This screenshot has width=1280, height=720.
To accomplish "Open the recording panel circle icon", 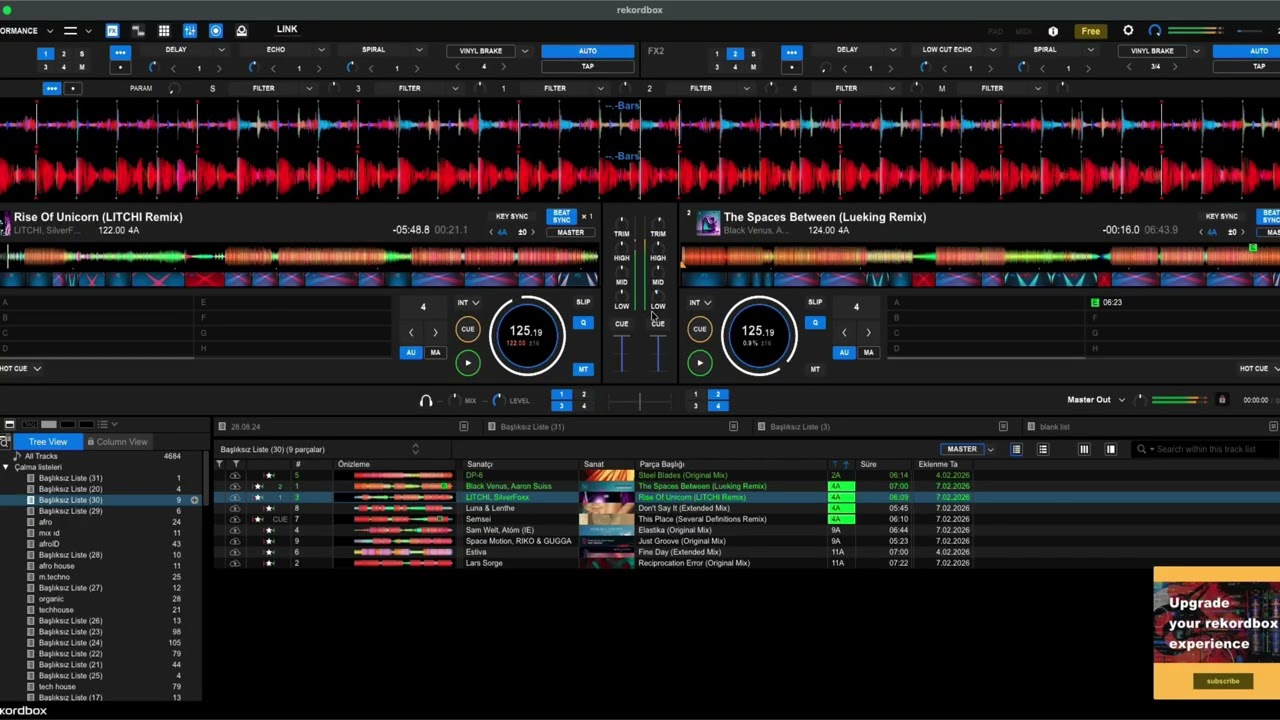I will pyautogui.click(x=216, y=31).
